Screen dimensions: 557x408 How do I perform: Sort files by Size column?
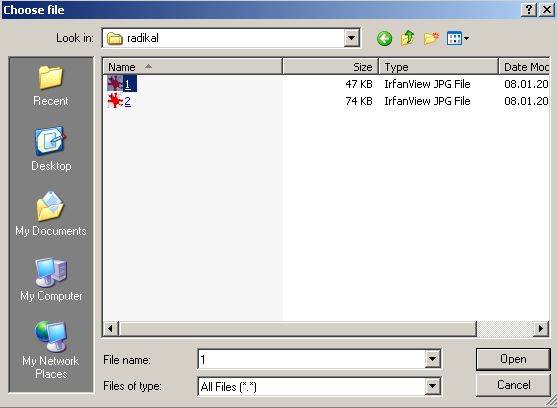coord(330,67)
